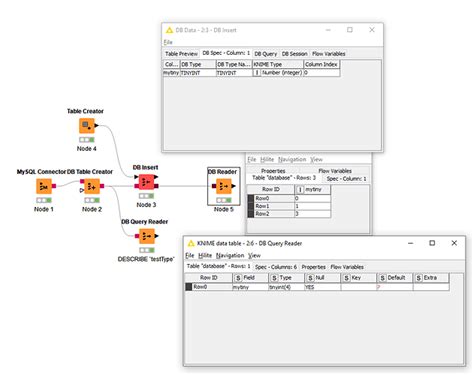The height and width of the screenshot is (375, 474).
Task: Open Spec - Column: 1 tab in middle window
Action: point(346,179)
